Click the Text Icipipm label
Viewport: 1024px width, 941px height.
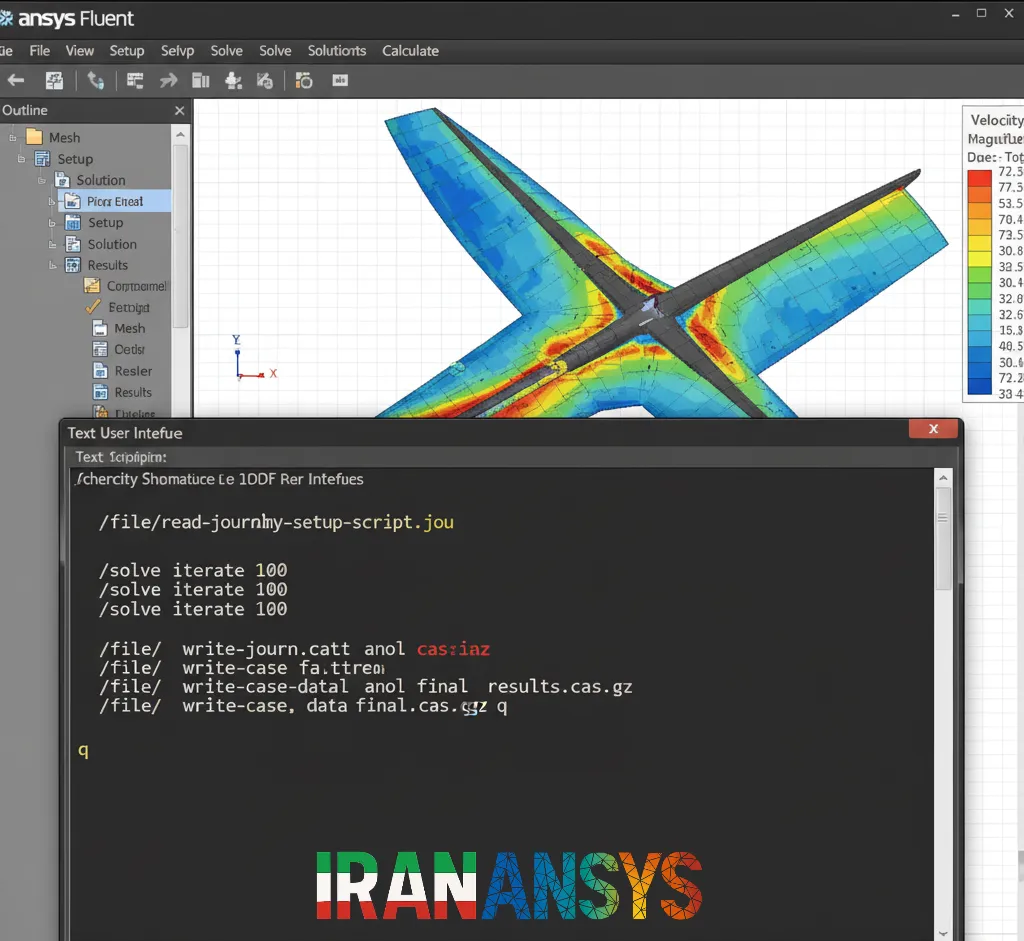(x=121, y=457)
